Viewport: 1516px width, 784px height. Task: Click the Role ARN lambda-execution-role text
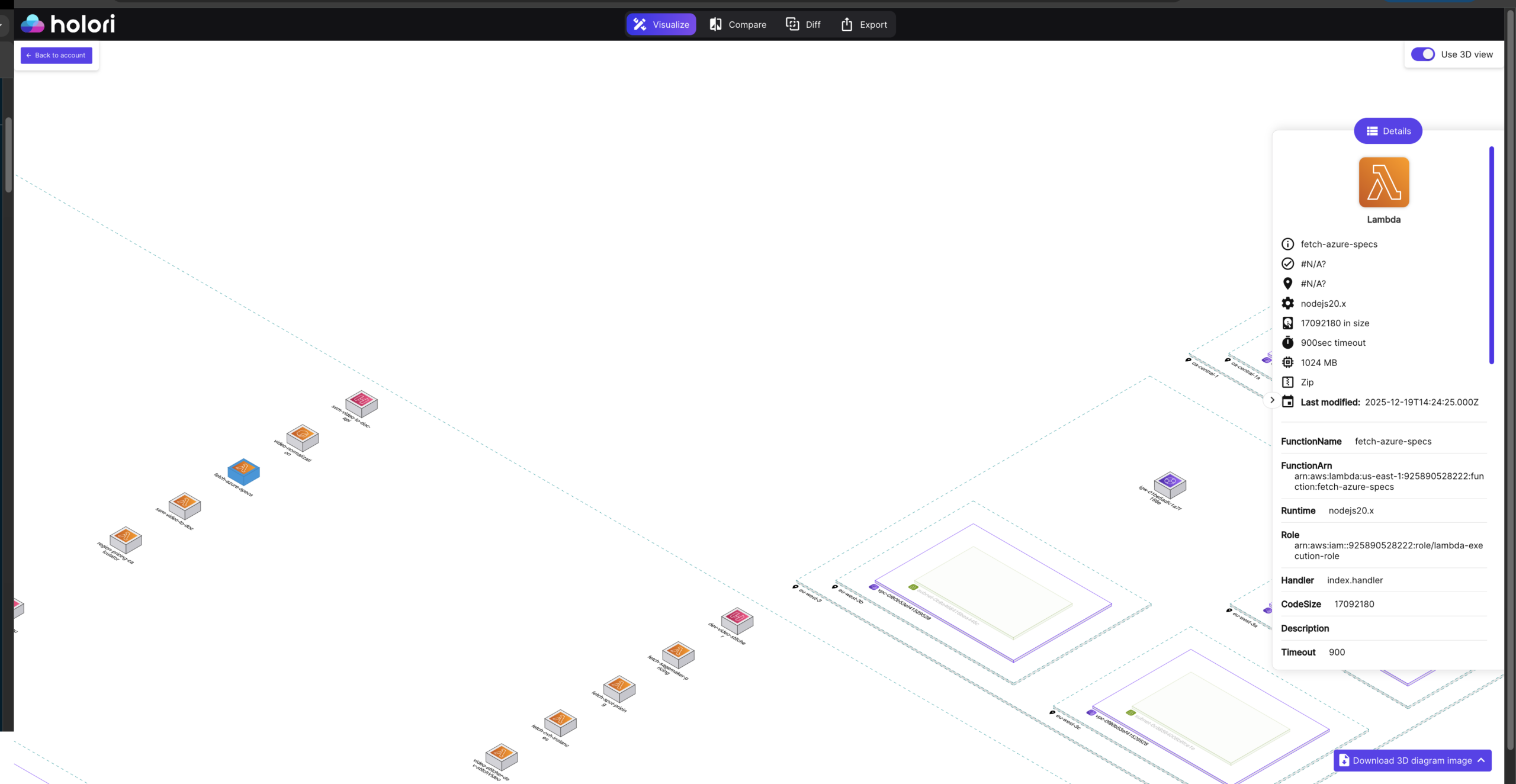point(1388,551)
